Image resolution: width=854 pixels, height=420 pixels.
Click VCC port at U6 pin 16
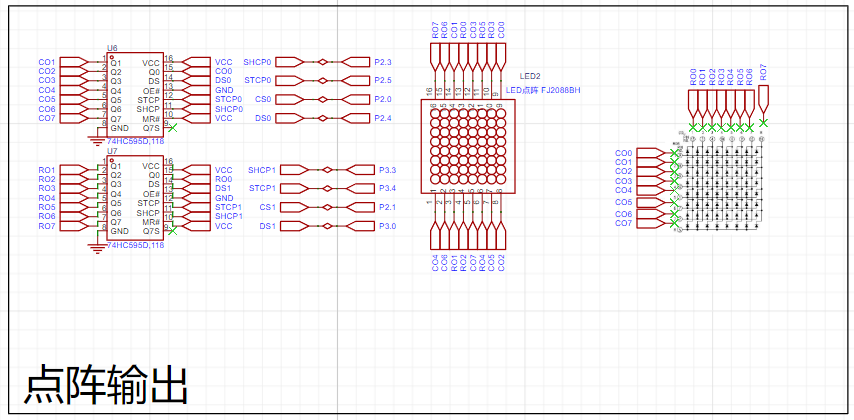coord(197,62)
